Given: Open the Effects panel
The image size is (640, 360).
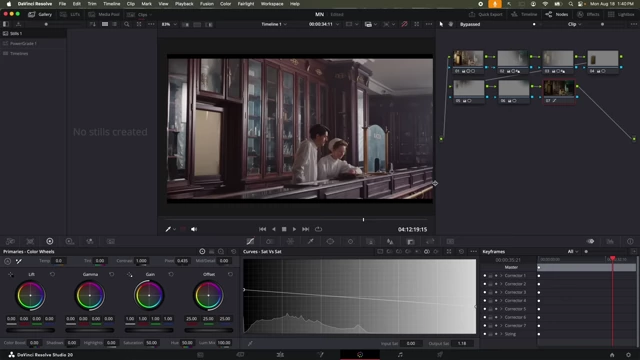Looking at the screenshot, I should point(587,14).
